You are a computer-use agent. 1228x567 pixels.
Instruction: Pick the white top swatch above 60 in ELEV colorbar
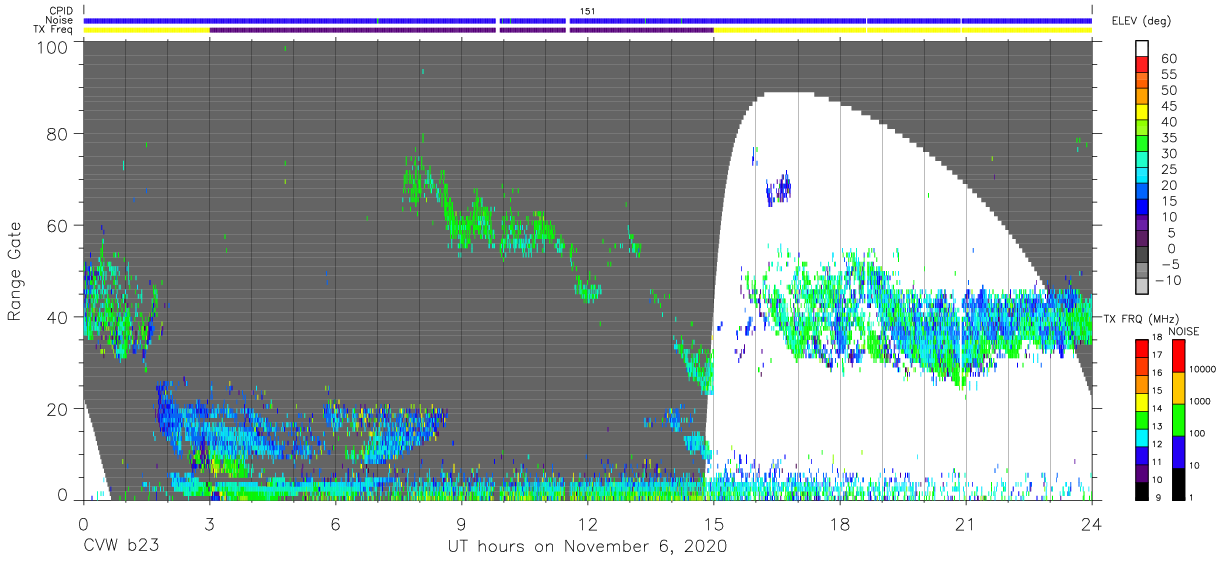1143,49
